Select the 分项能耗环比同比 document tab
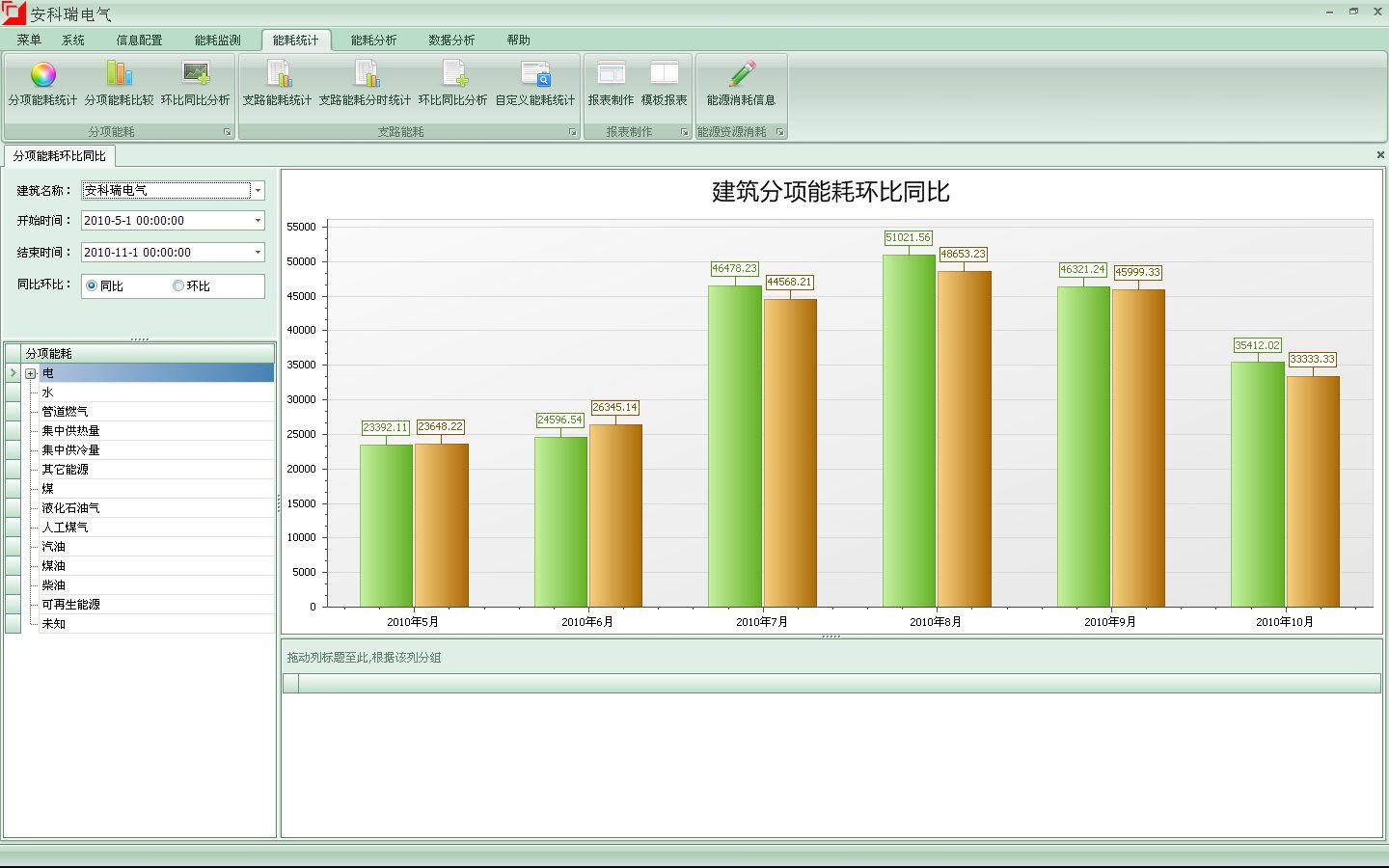 pos(59,155)
